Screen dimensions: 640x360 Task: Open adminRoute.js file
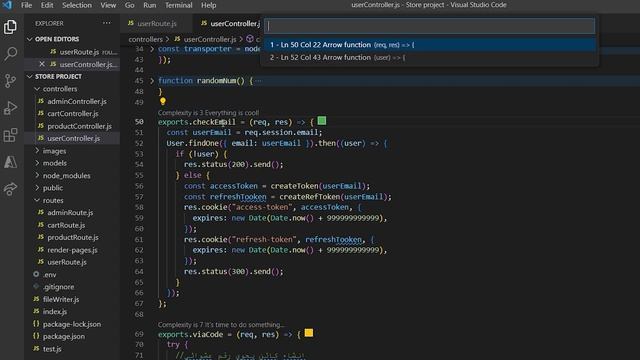[x=72, y=212]
